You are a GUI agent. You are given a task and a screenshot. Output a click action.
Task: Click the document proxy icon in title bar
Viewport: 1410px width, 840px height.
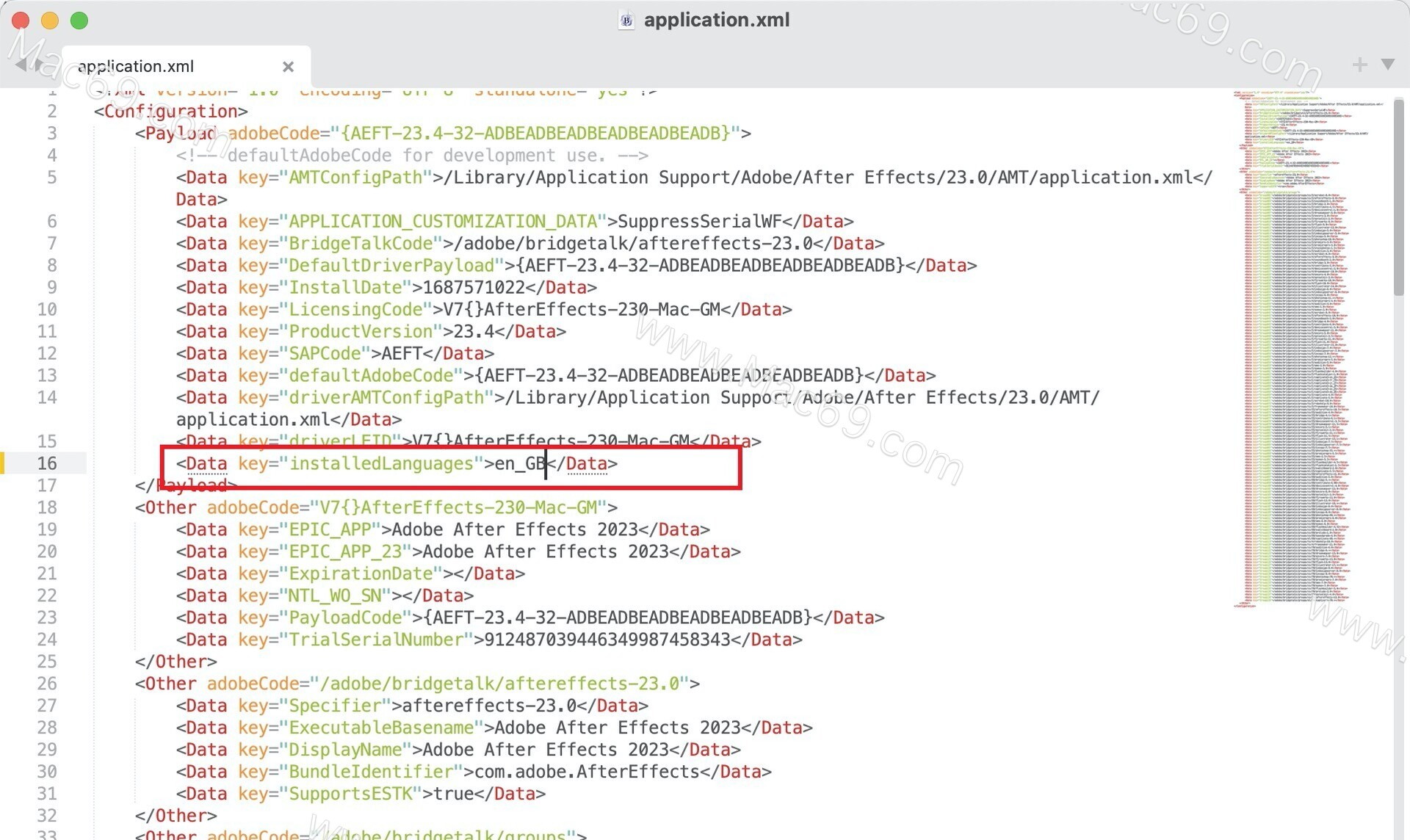[x=626, y=21]
